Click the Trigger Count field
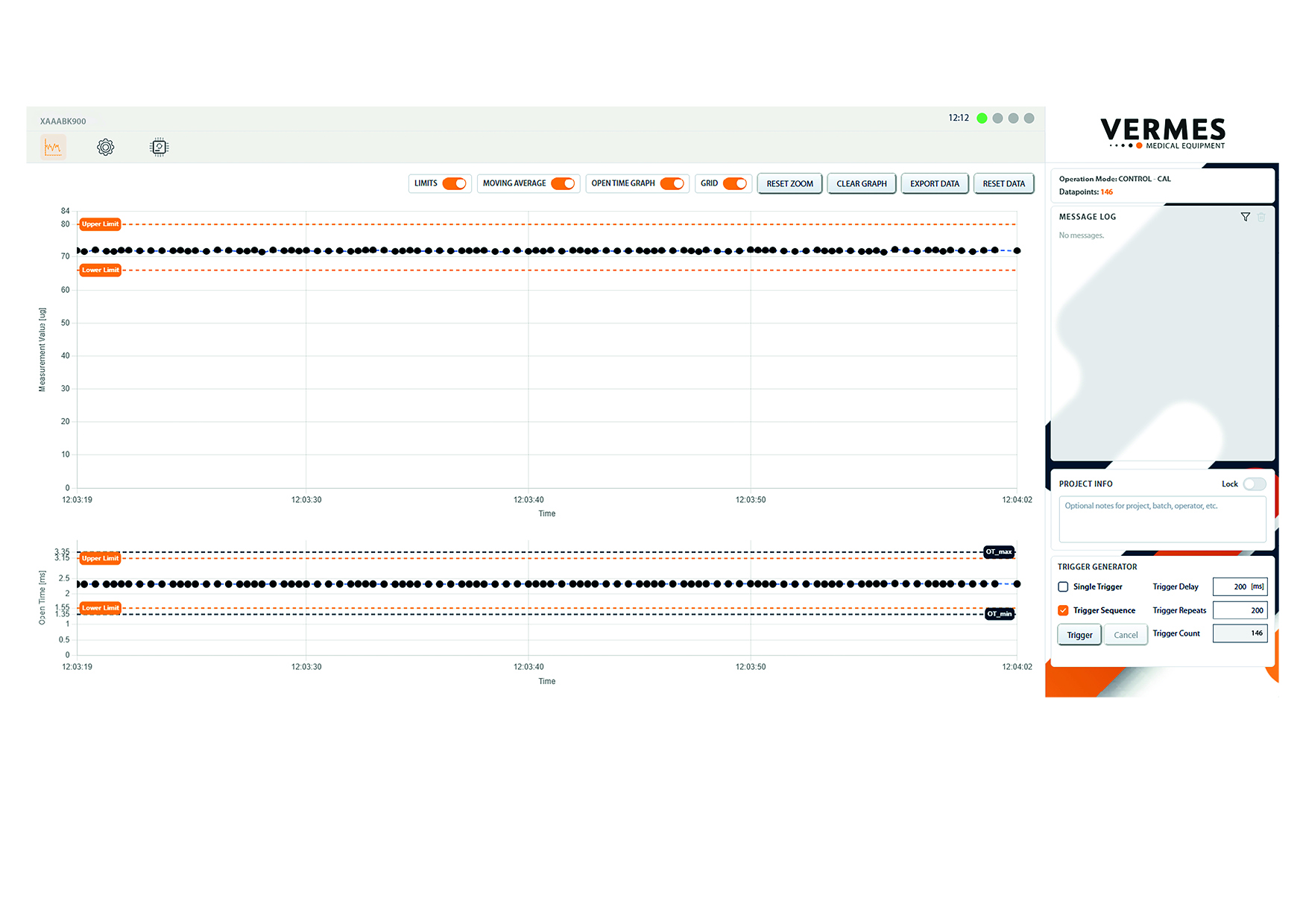This screenshot has height=924, width=1303. pyautogui.click(x=1240, y=633)
